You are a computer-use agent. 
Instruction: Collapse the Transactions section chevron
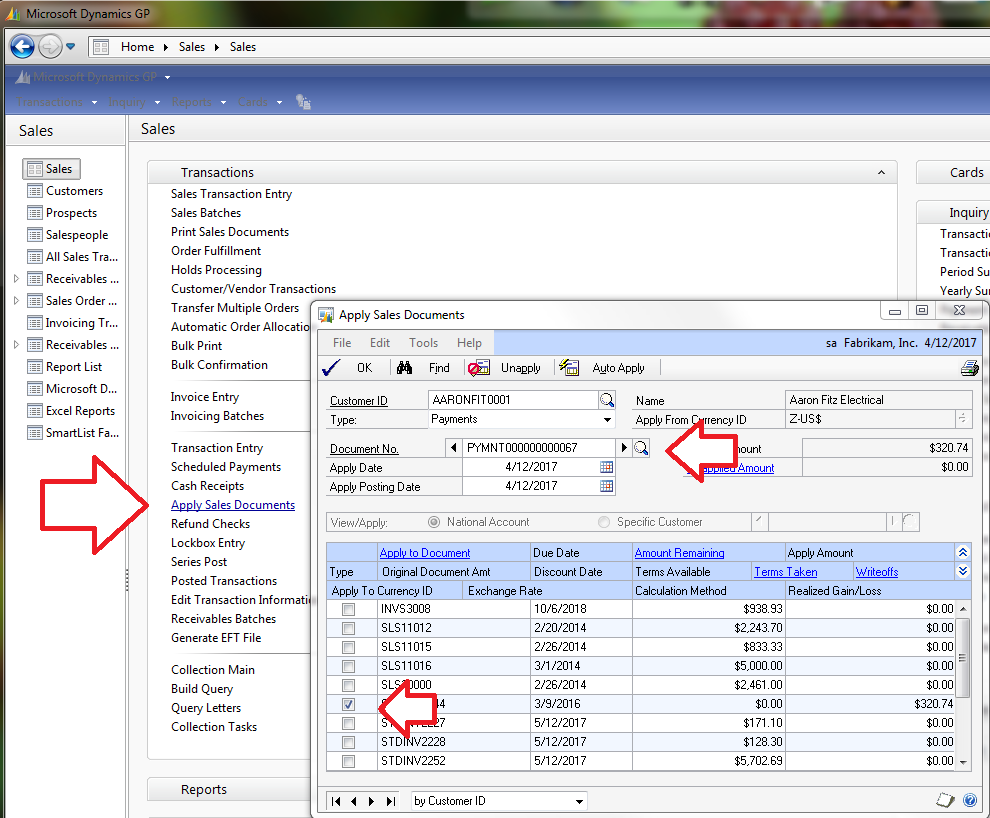tap(881, 172)
